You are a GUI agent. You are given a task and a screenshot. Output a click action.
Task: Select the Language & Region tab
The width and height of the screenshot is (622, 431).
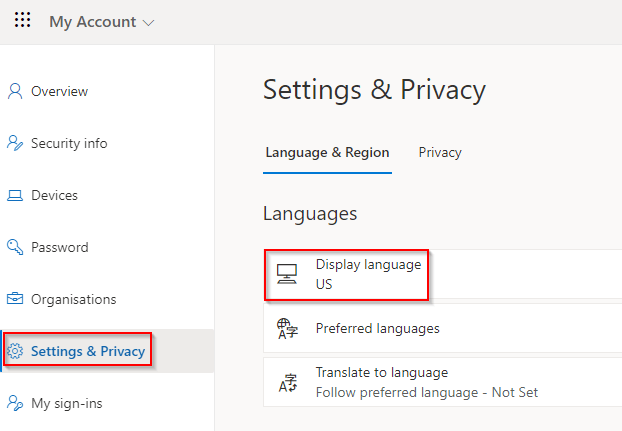point(327,153)
